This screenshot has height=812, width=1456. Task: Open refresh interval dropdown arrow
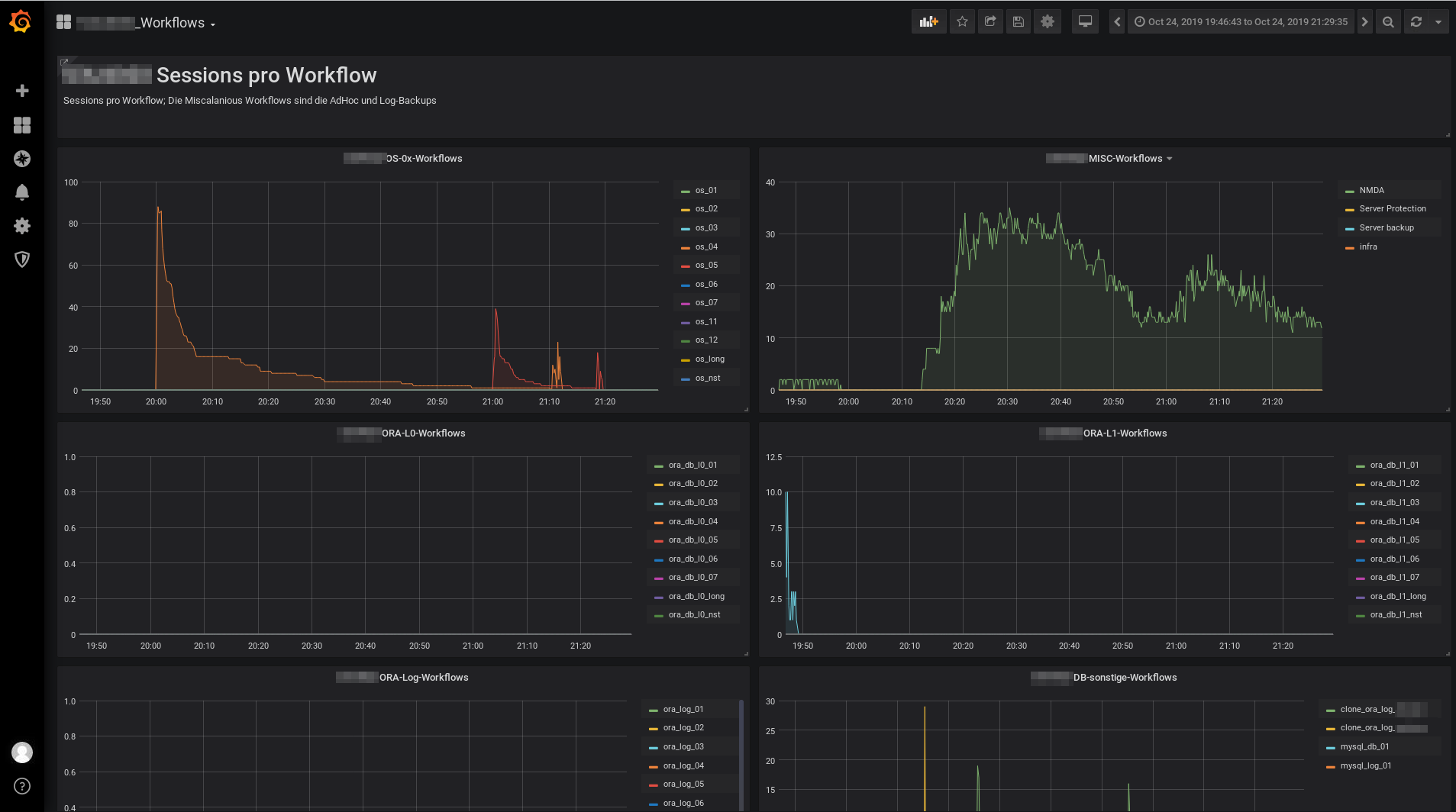1438,22
